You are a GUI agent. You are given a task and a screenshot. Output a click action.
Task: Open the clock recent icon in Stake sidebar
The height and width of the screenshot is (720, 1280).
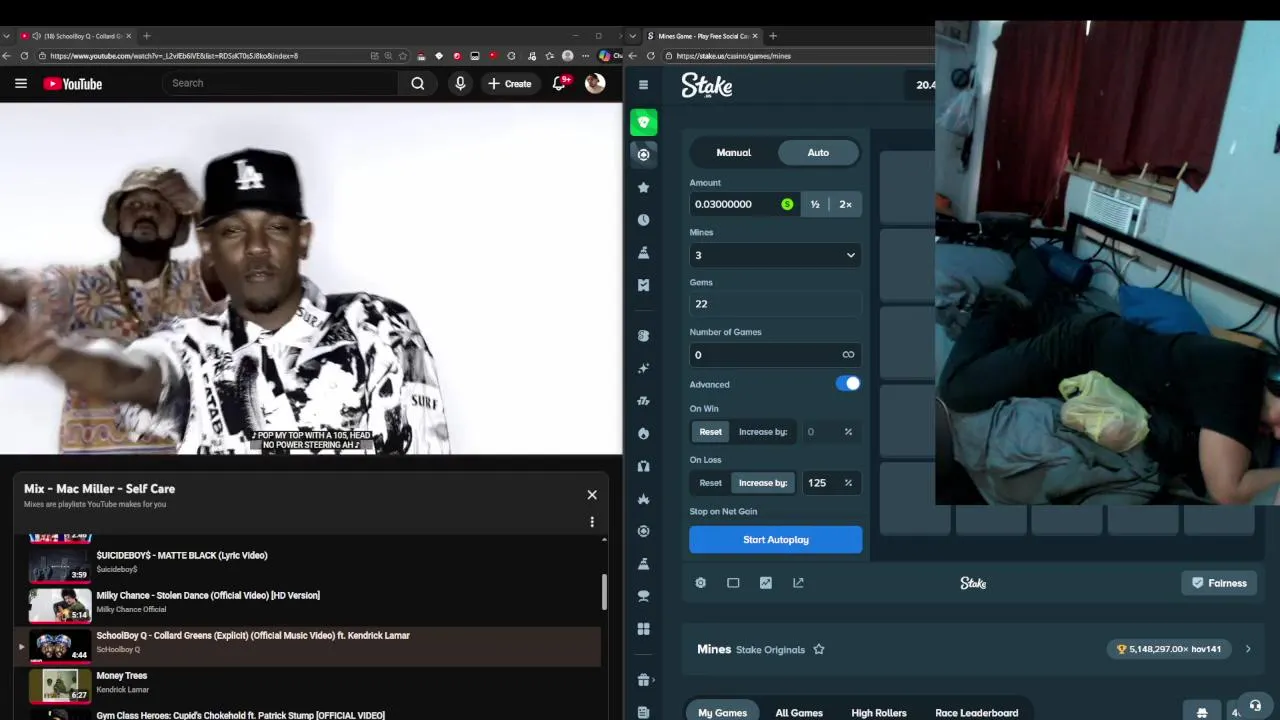click(x=643, y=220)
